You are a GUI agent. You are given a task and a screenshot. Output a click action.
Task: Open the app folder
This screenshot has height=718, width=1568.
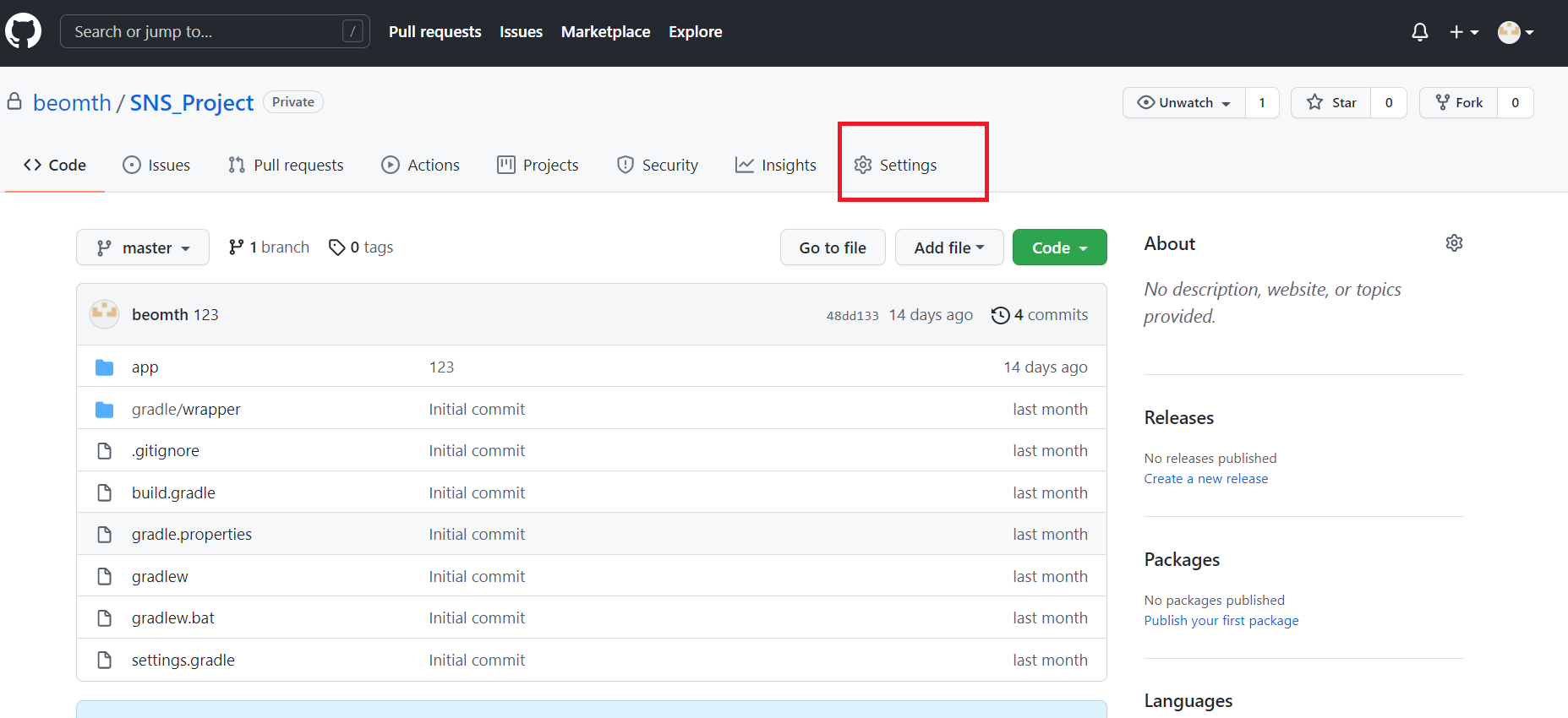145,367
